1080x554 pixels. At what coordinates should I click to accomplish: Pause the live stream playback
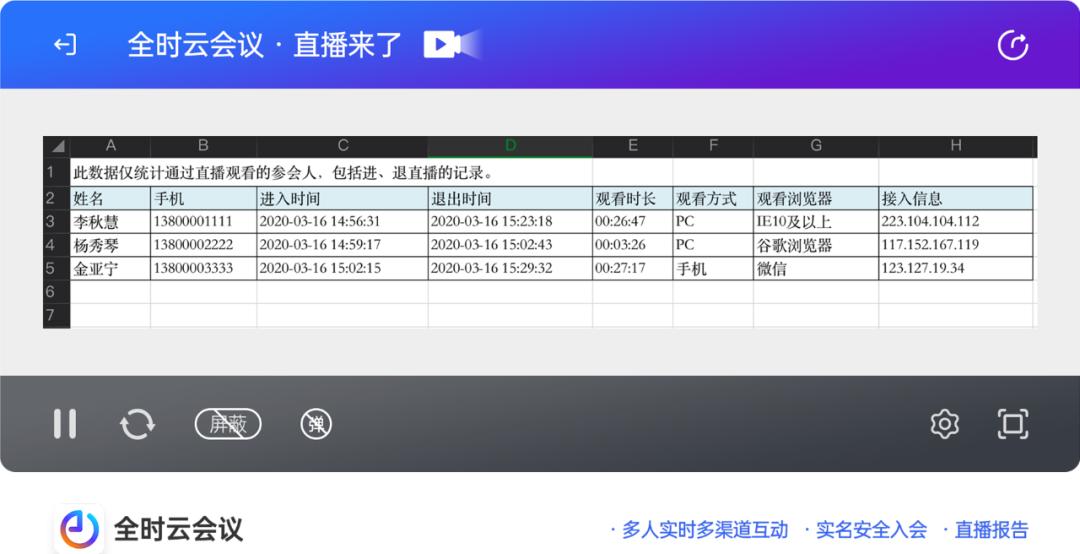click(65, 423)
